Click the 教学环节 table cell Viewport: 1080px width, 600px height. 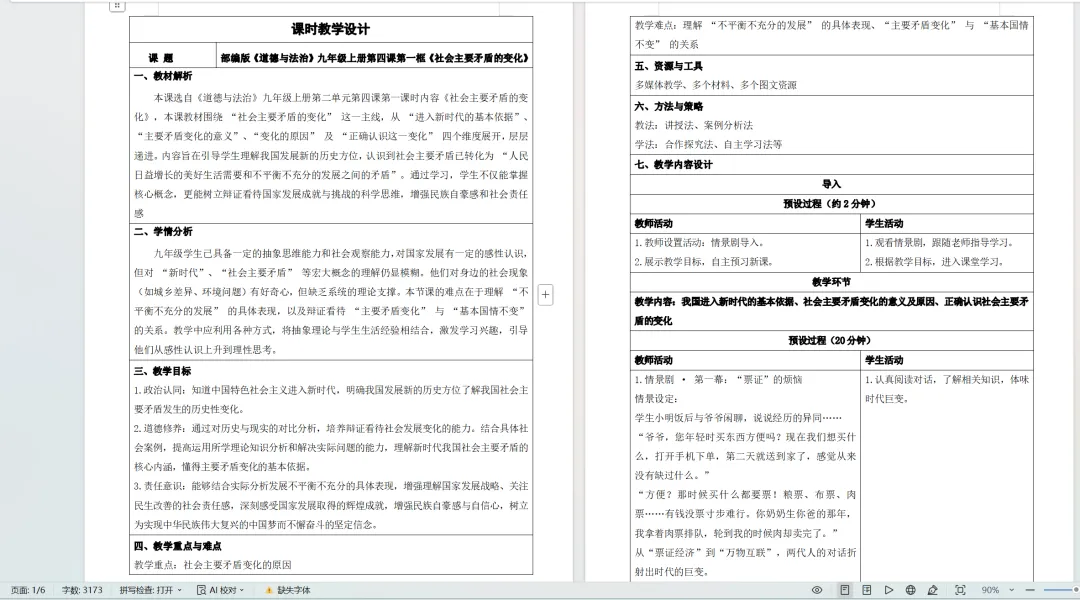point(831,282)
